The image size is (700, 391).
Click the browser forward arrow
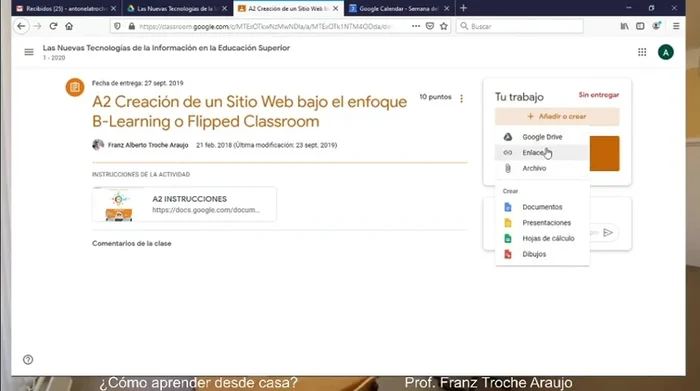(x=38, y=26)
